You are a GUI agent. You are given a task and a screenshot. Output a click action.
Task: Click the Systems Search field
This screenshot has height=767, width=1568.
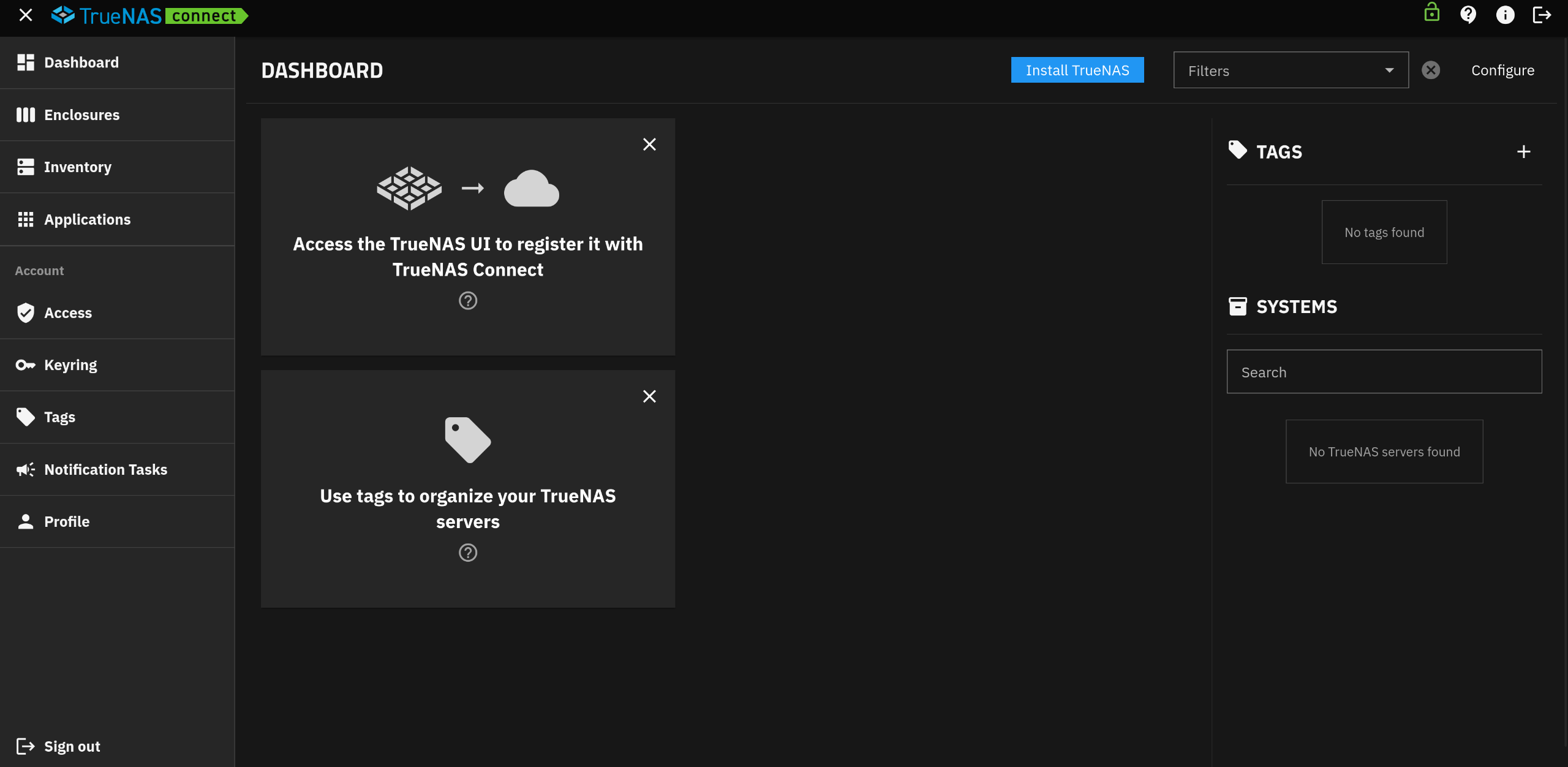(1384, 372)
